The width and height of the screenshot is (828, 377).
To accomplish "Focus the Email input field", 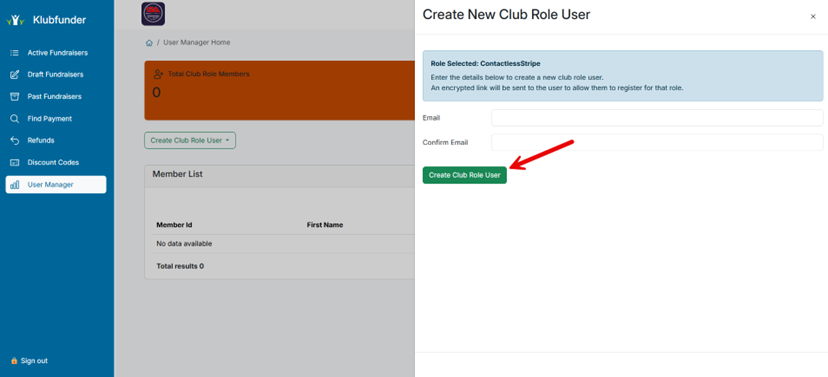I will click(x=657, y=118).
